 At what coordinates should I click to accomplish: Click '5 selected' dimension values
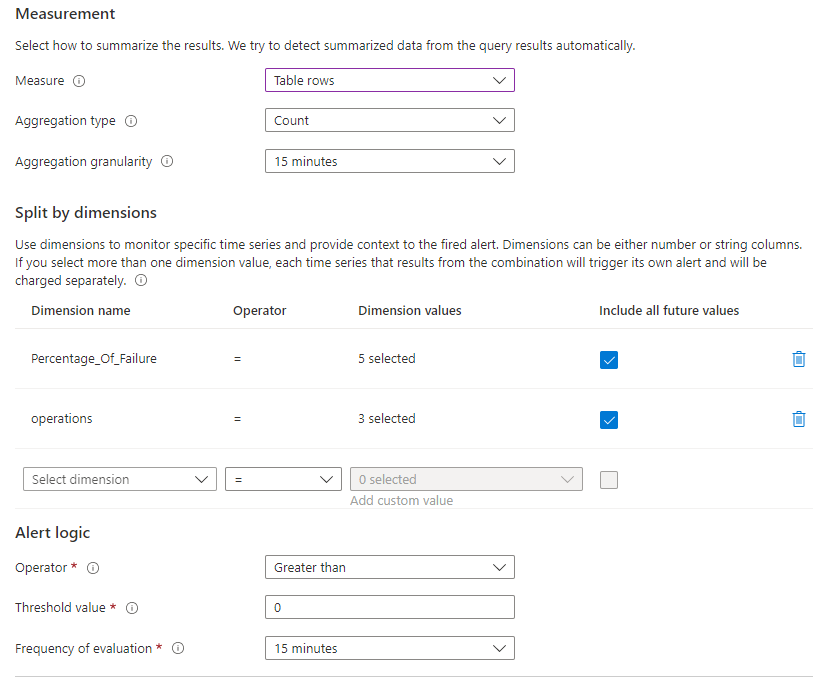387,359
